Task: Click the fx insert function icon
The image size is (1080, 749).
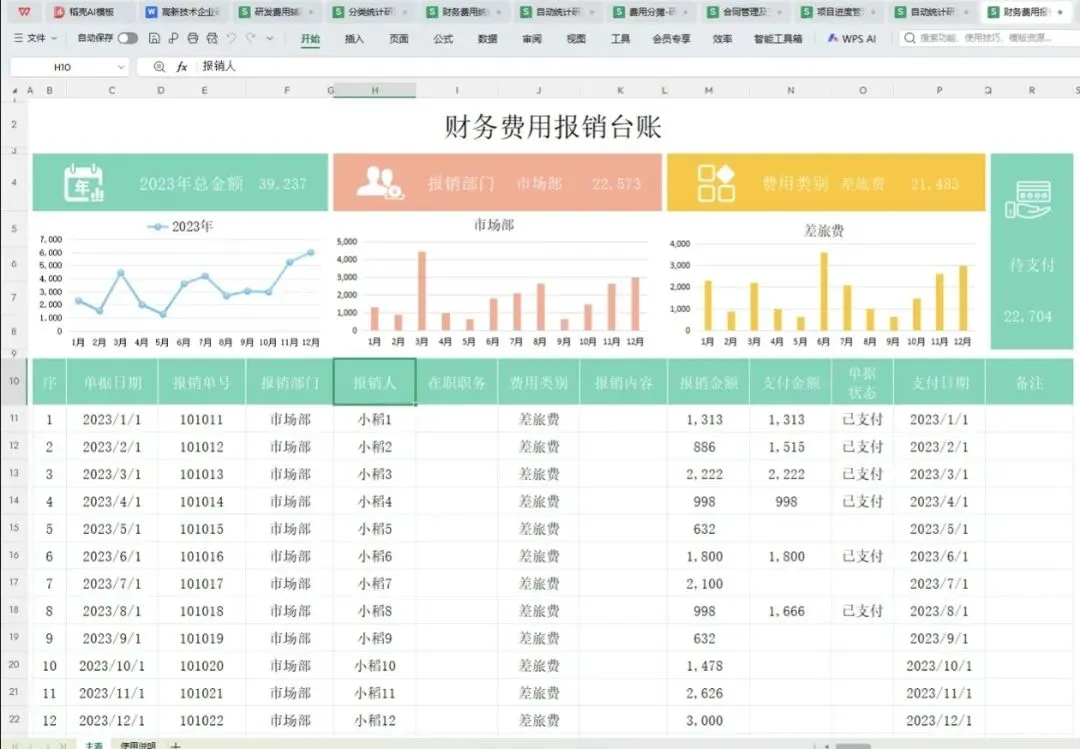Action: pyautogui.click(x=182, y=67)
